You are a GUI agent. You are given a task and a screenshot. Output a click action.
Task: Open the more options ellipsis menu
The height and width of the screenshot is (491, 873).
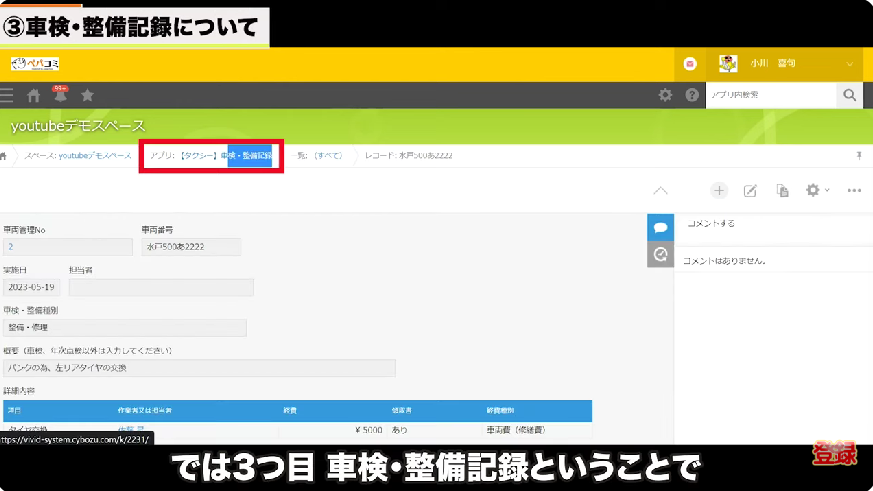[854, 190]
